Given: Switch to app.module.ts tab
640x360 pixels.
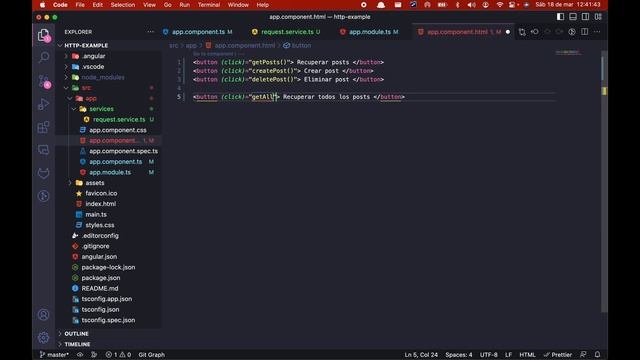Looking at the screenshot, I should coord(369,32).
